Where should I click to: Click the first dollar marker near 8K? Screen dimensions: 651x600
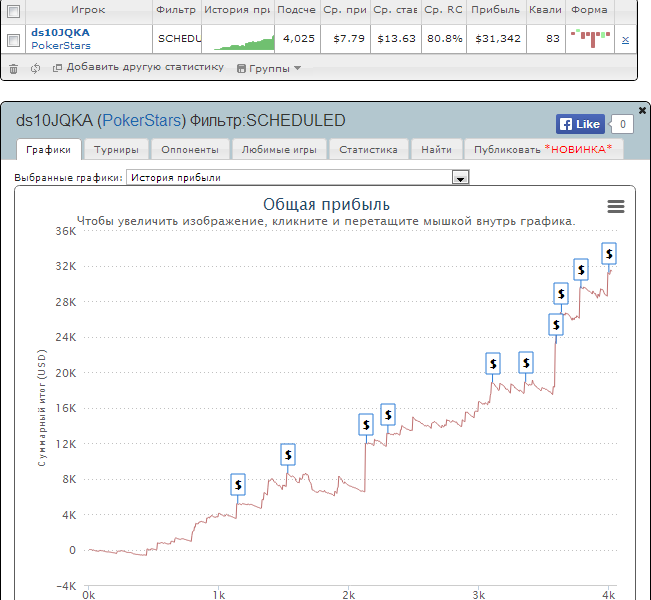click(x=238, y=484)
